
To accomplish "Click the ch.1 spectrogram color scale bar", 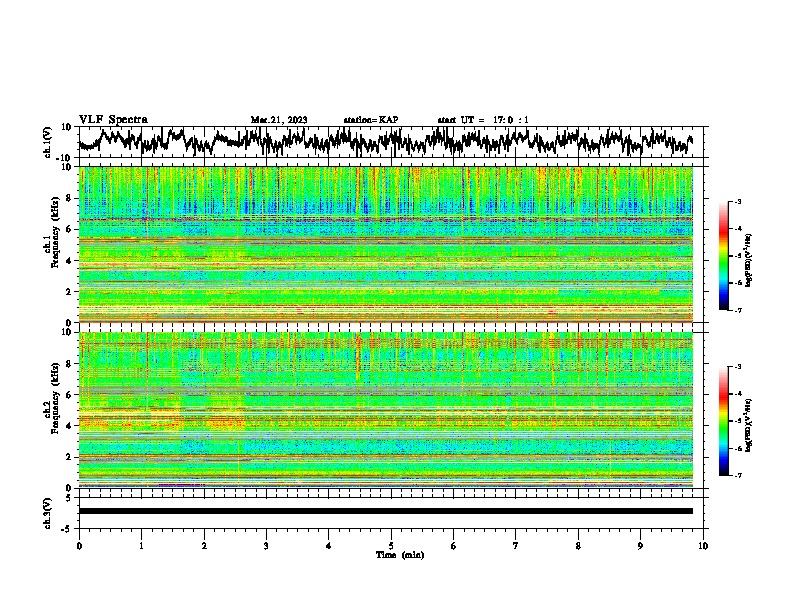I will pyautogui.click(x=724, y=256).
